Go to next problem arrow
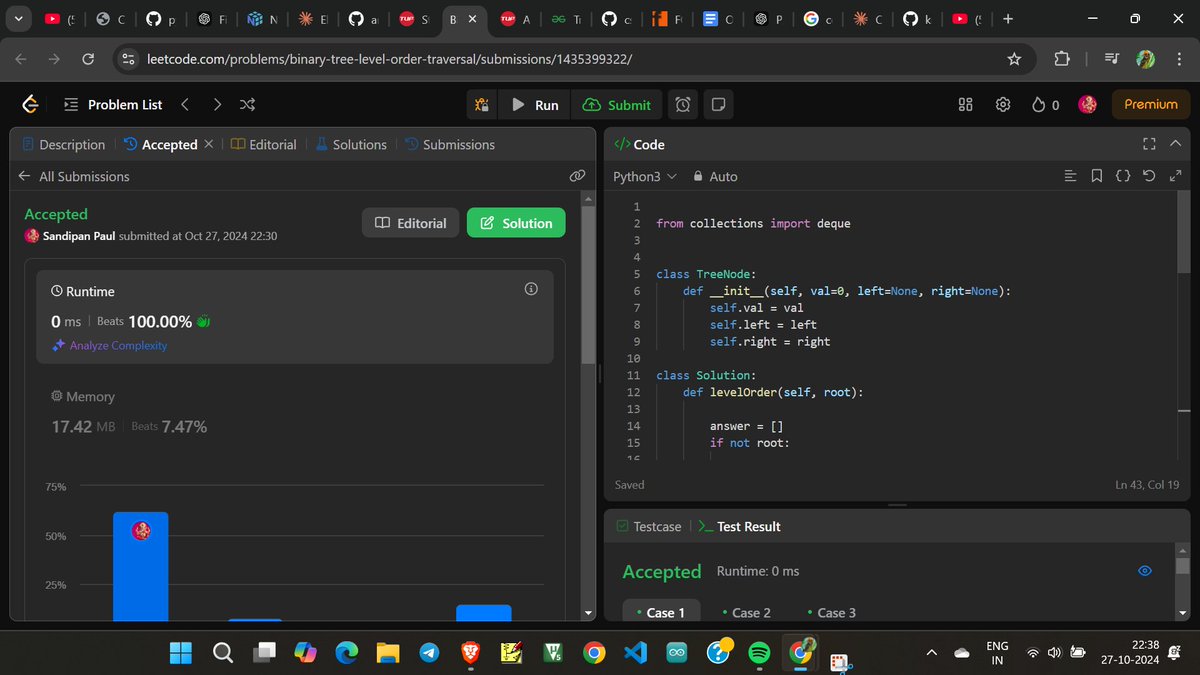 coord(217,104)
